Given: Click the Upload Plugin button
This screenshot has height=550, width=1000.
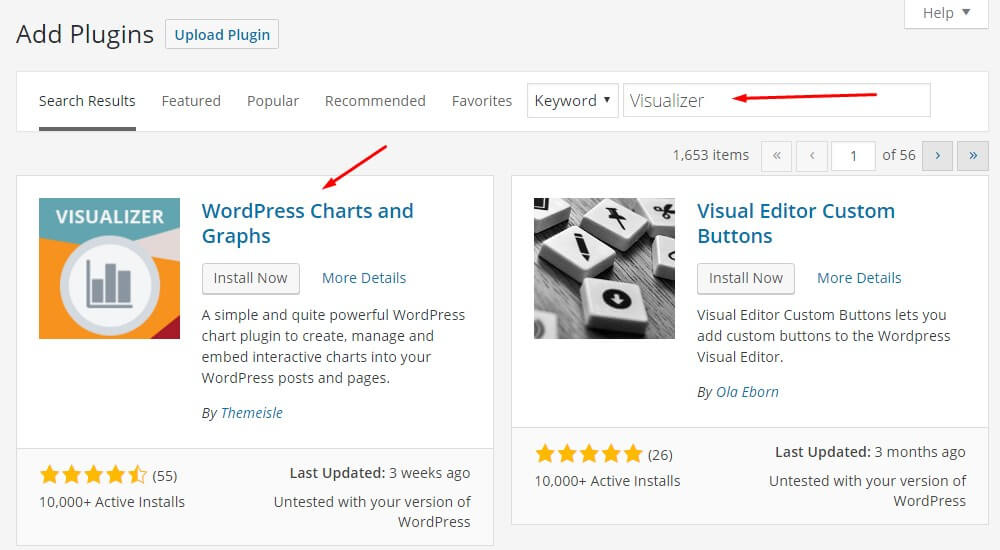Looking at the screenshot, I should click(x=221, y=34).
